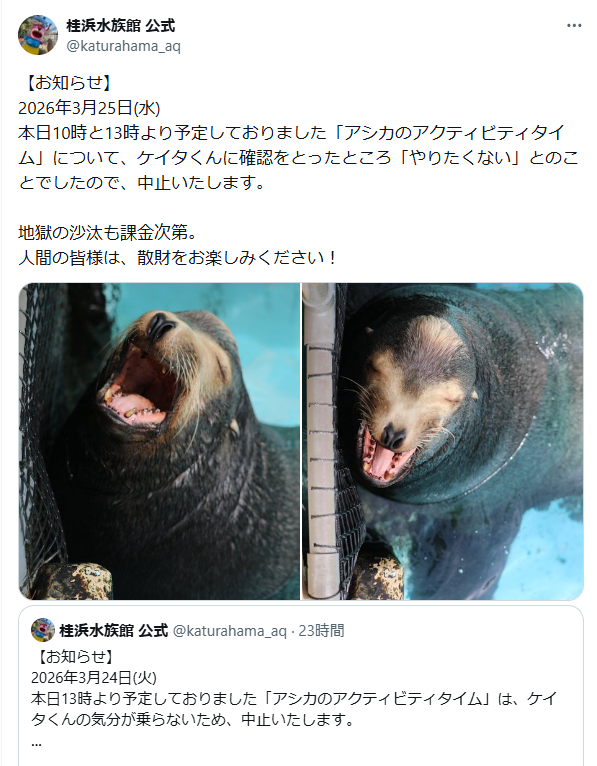Click the 桂浜水族館 profile avatar at top
Screen dimensions: 597x766
(38, 35)
